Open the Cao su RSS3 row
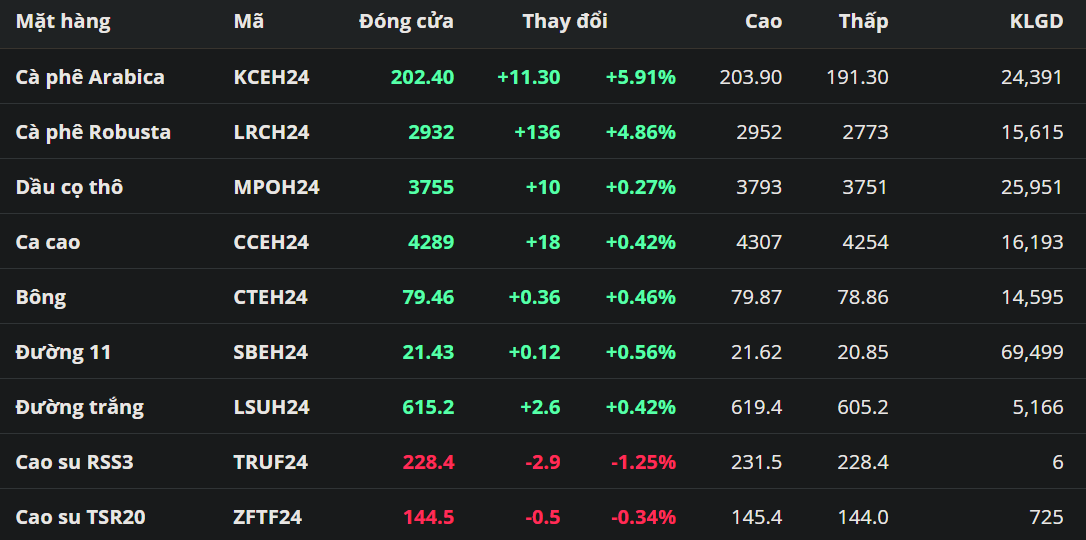 pos(74,462)
